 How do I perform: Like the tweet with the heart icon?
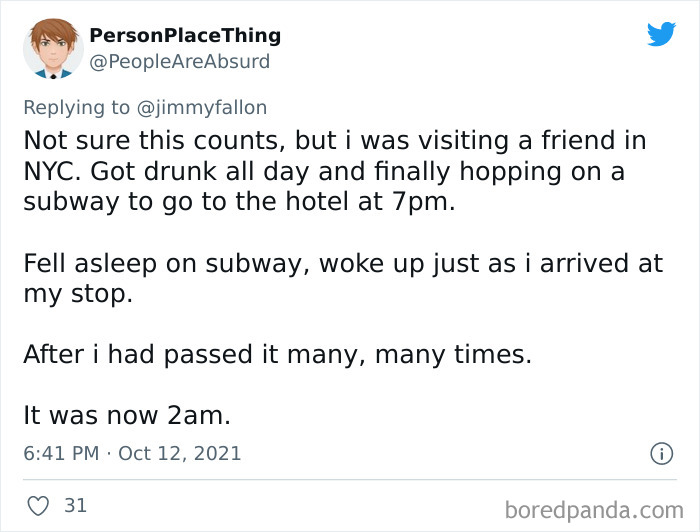pyautogui.click(x=38, y=506)
